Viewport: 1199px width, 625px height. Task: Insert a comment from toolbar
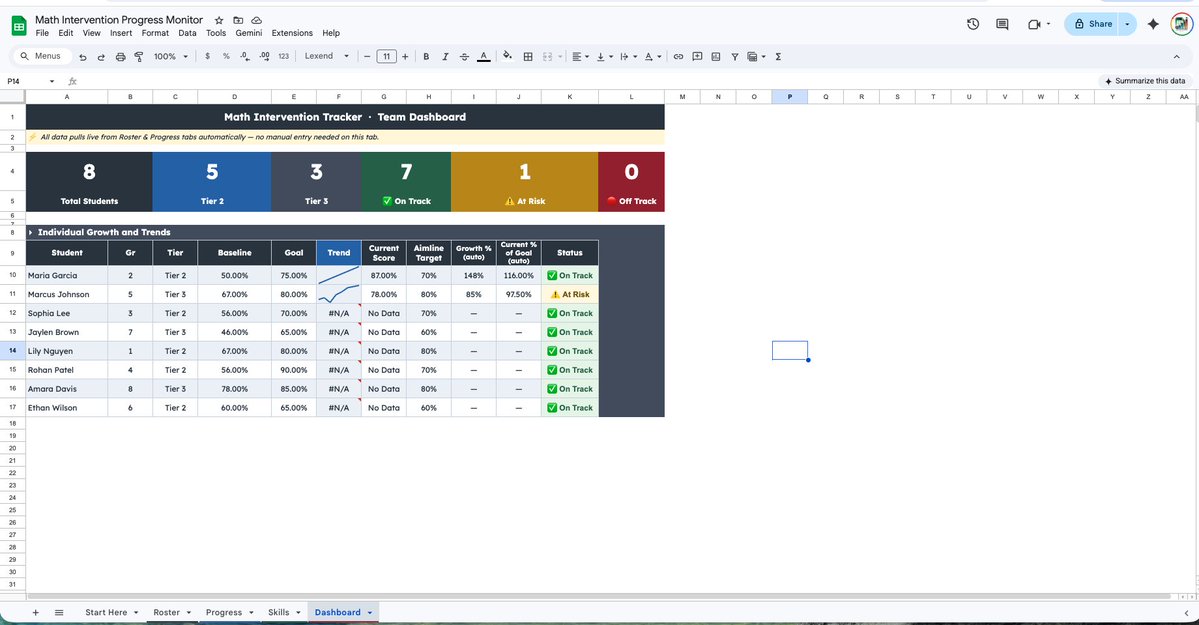tap(697, 57)
